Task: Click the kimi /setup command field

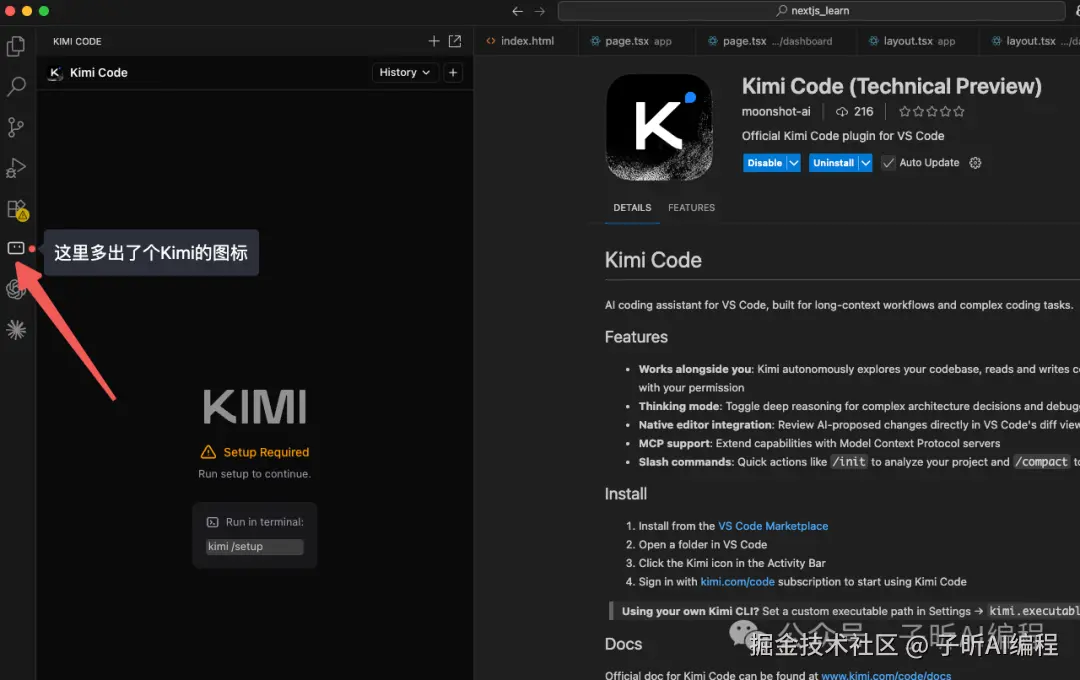Action: (x=254, y=546)
